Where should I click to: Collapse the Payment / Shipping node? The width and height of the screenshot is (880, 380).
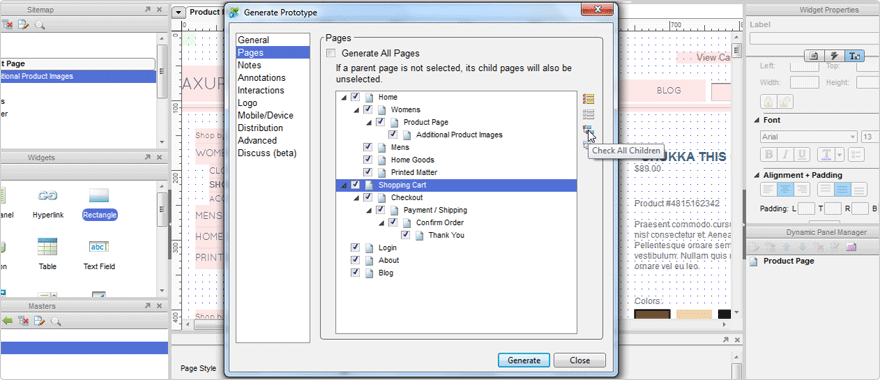(369, 210)
